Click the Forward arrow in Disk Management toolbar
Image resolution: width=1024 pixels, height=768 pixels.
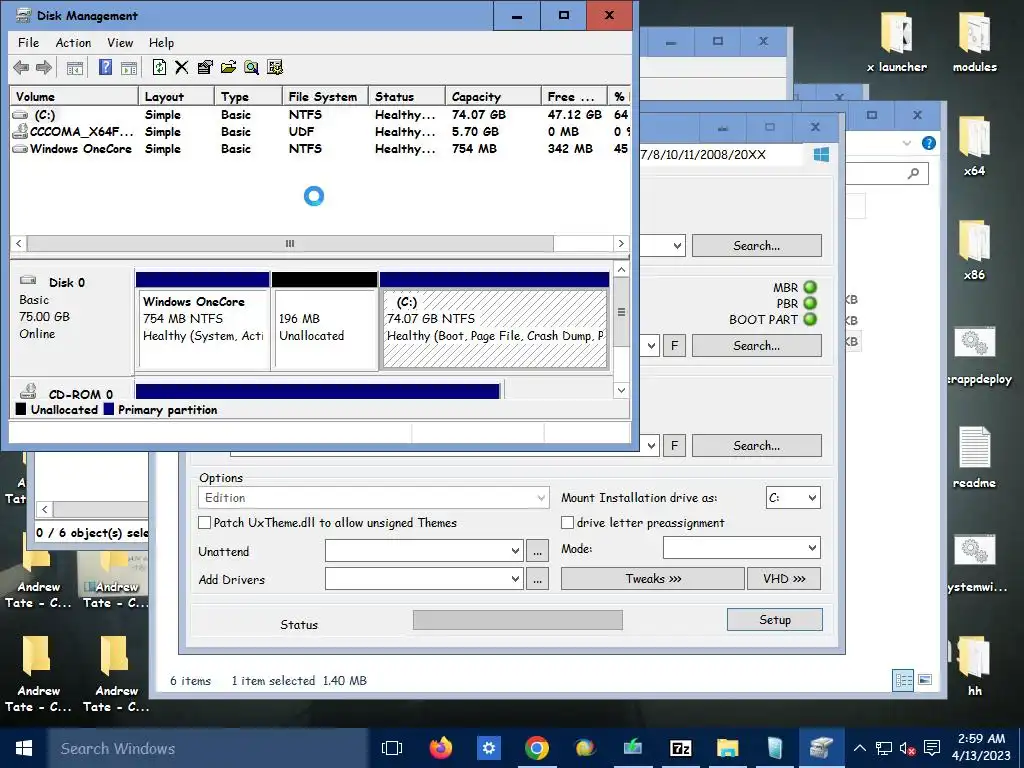(x=44, y=67)
